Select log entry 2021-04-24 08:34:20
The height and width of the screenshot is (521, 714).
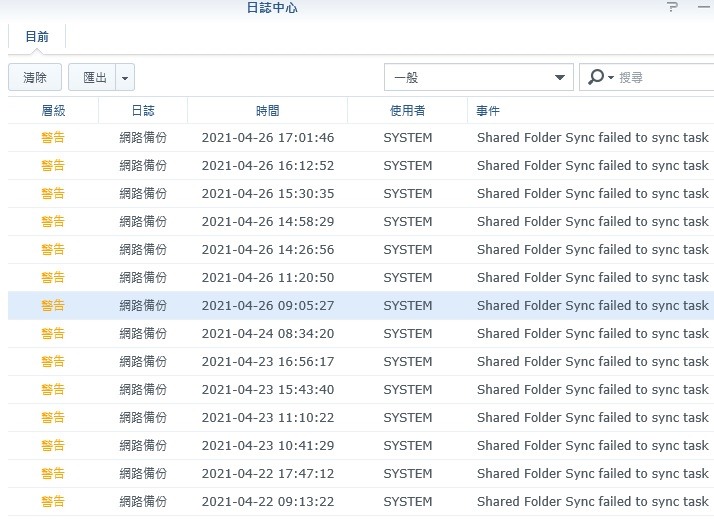[x=361, y=333]
